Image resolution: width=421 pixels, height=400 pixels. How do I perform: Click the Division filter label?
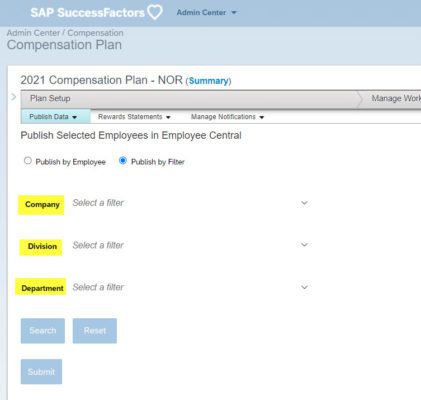coord(41,247)
